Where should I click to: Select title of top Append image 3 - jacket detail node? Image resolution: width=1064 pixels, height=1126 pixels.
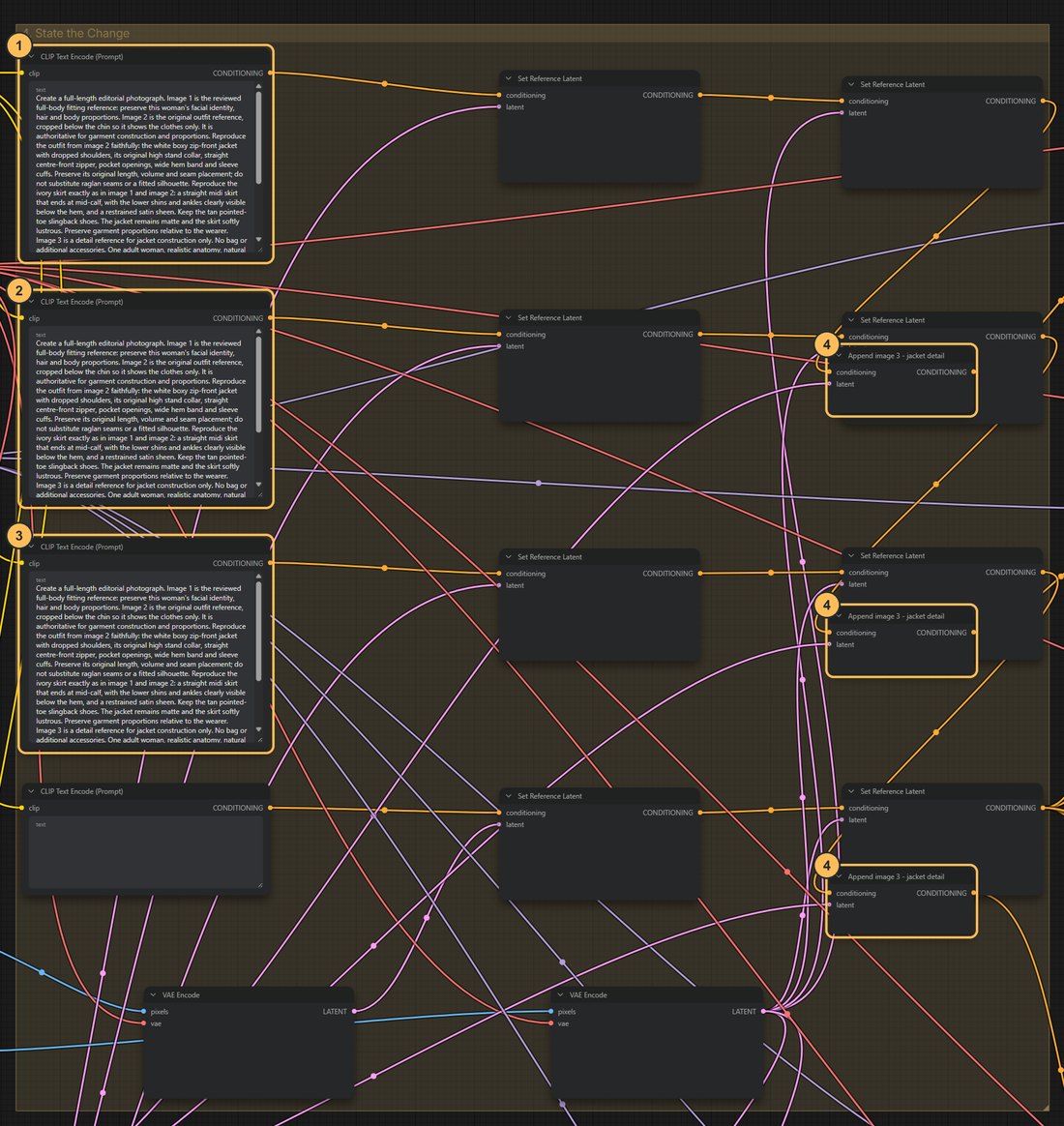tap(896, 355)
